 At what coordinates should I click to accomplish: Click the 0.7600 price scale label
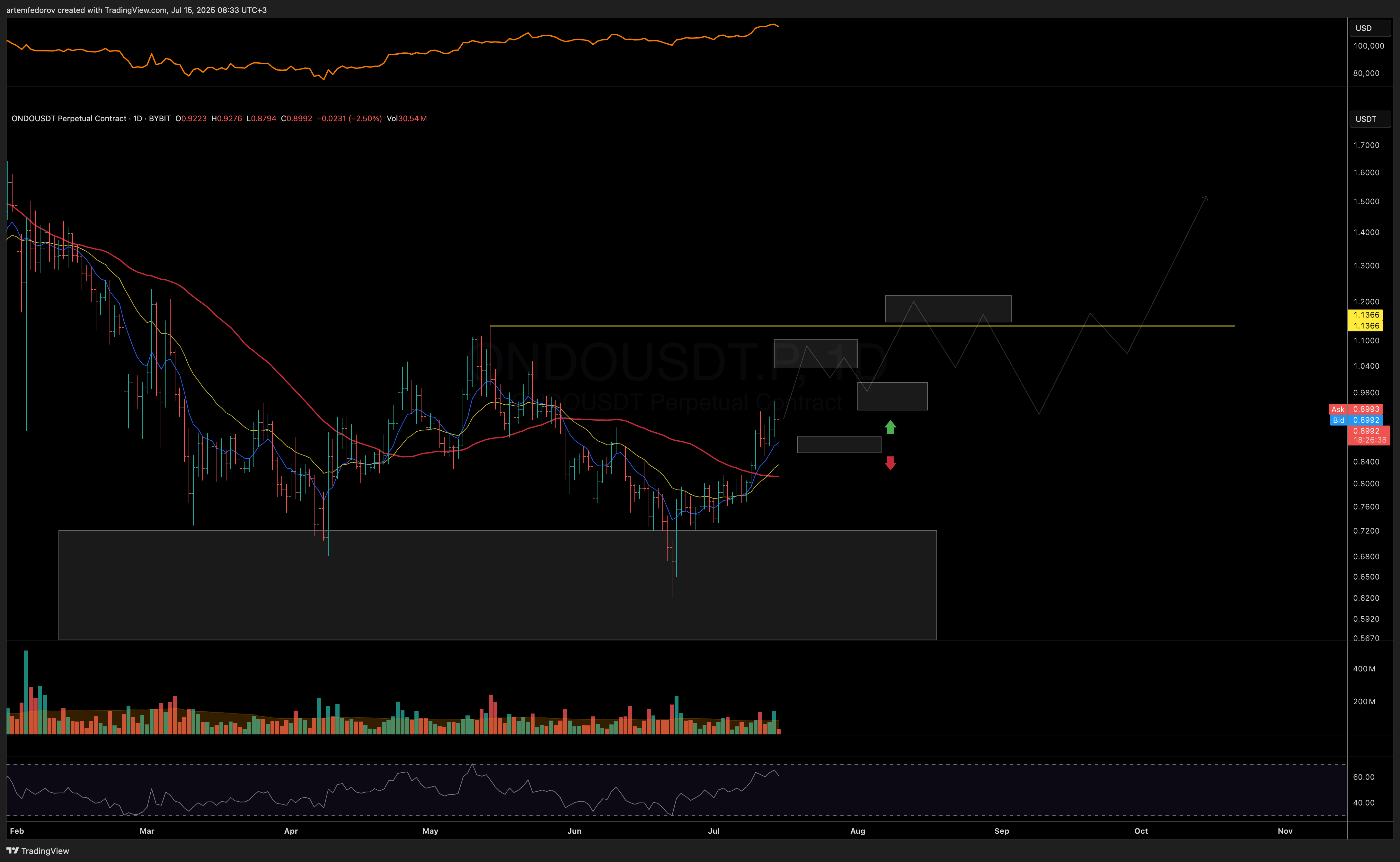[1366, 507]
